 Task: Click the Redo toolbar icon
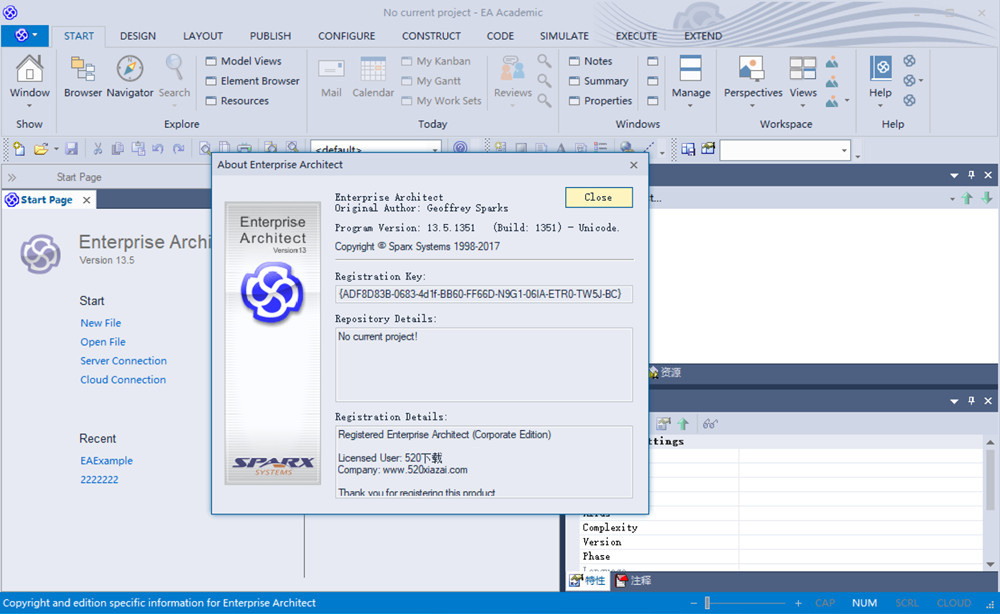click(179, 149)
